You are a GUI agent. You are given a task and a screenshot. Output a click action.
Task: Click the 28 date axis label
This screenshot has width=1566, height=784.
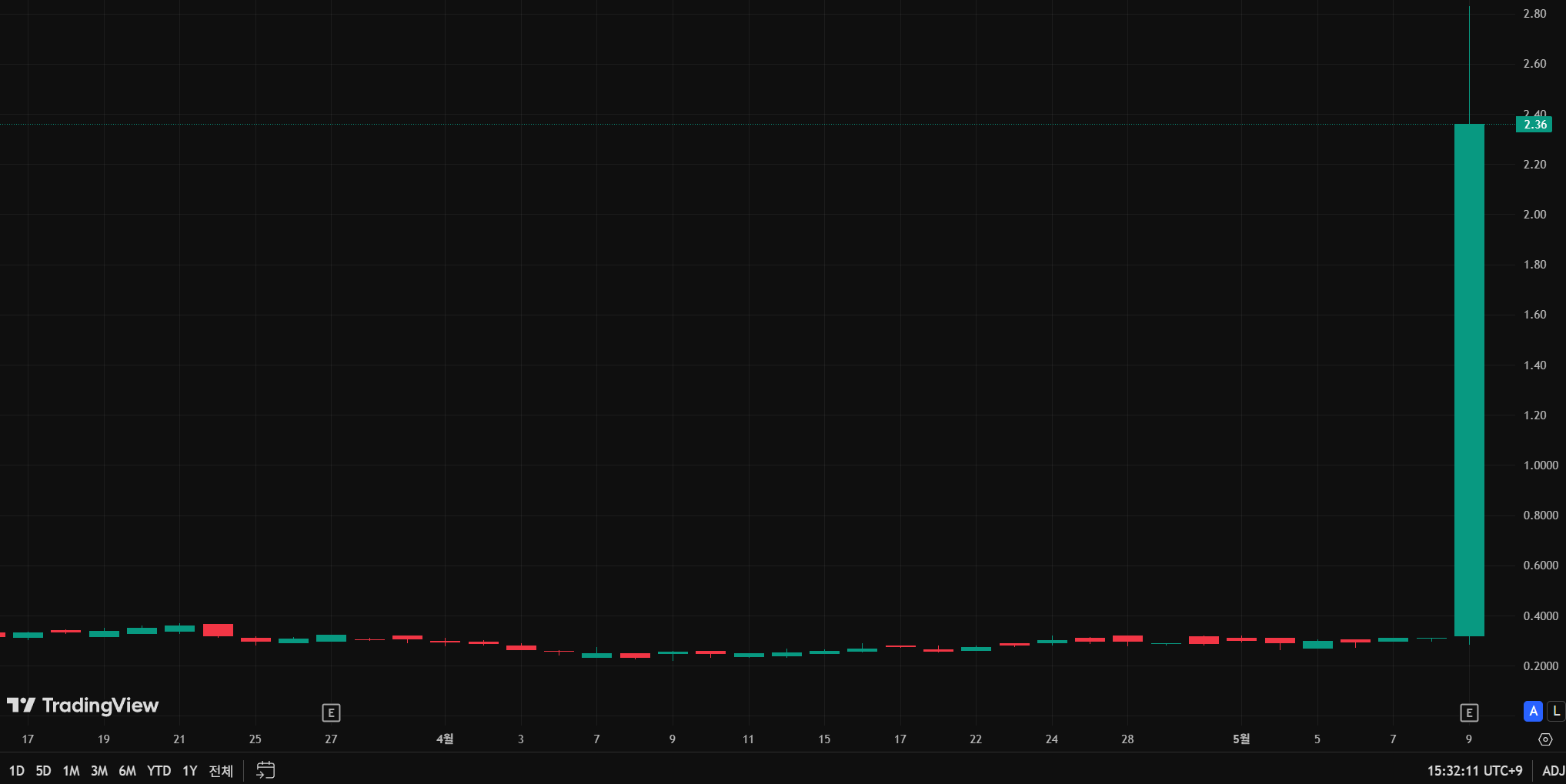coord(1127,739)
